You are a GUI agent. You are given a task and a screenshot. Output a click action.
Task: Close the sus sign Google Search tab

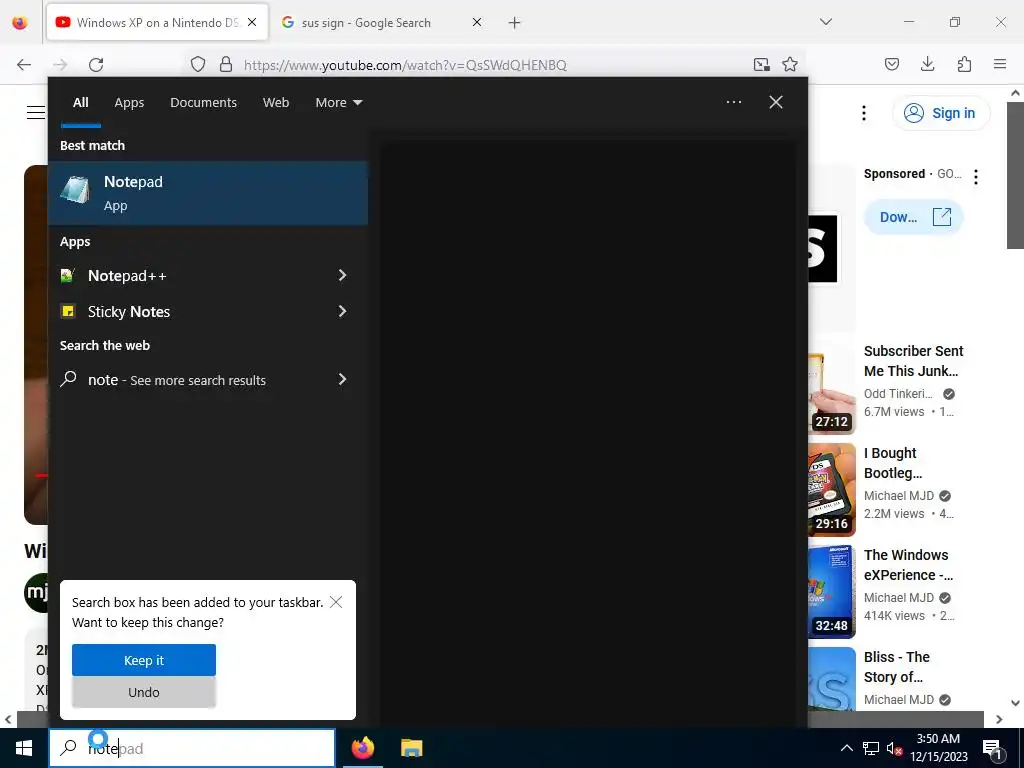coord(477,22)
